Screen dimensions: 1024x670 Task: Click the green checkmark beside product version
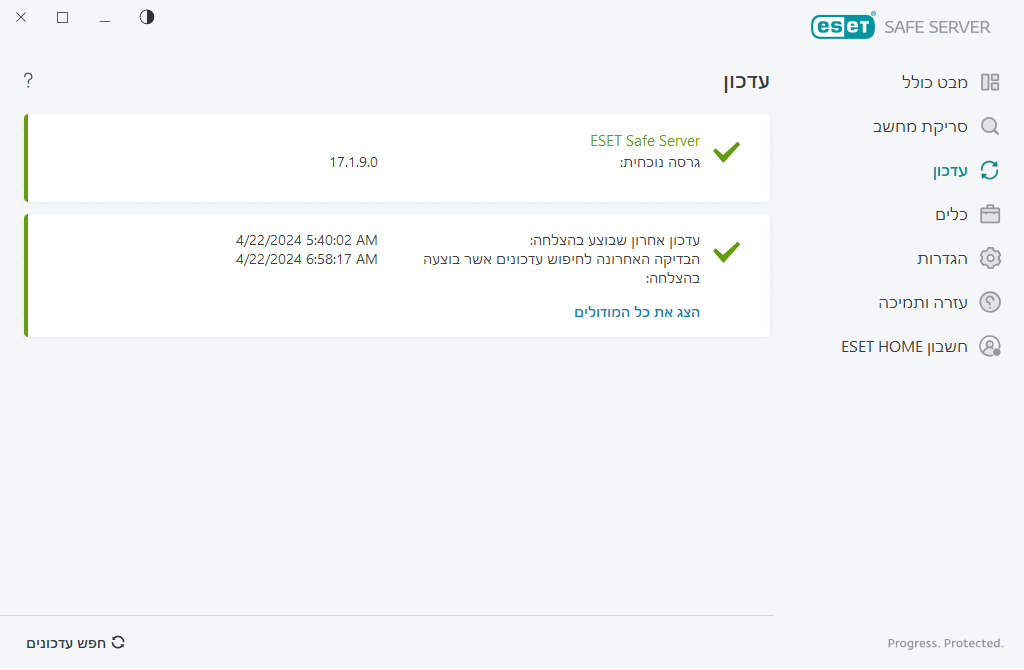pyautogui.click(x=727, y=152)
